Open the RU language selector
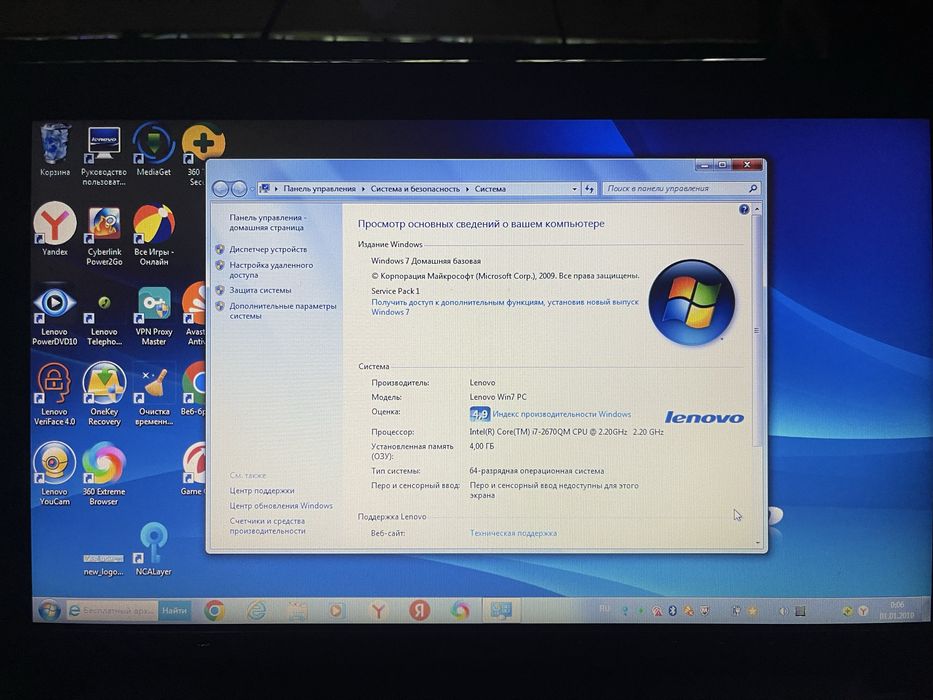This screenshot has height=700, width=933. [x=605, y=608]
